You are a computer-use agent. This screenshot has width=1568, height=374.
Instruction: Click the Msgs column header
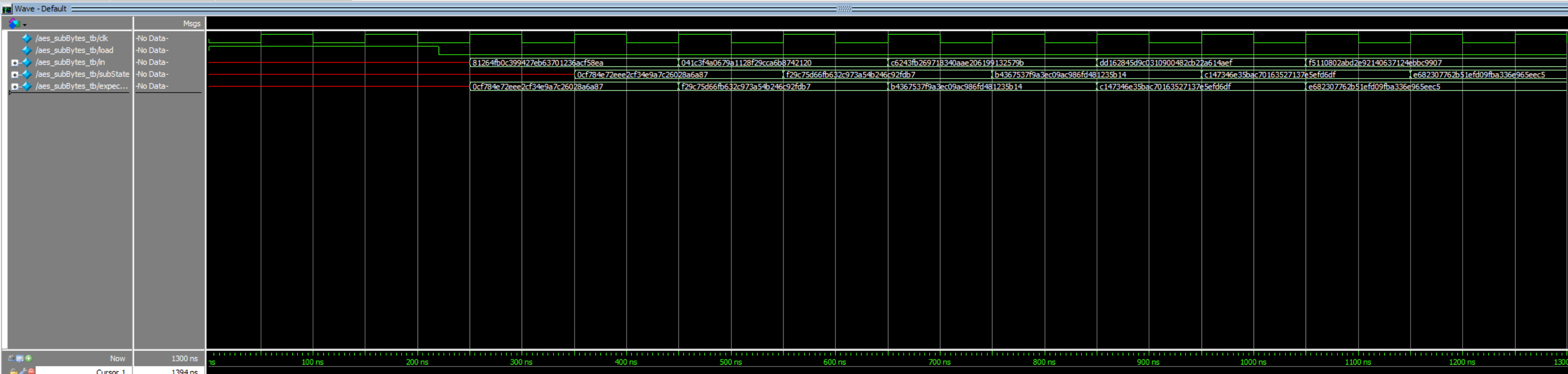pyautogui.click(x=191, y=24)
